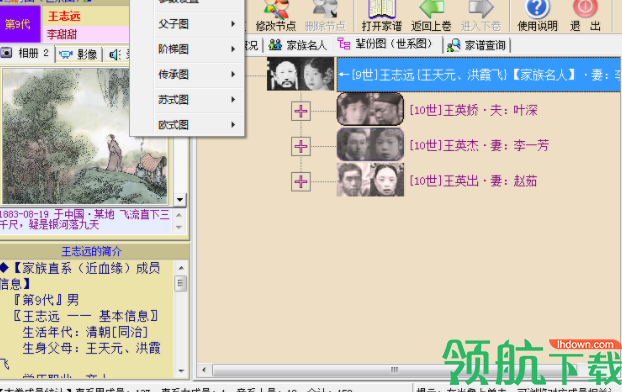Click the landscape painting album photo

pos(84,136)
